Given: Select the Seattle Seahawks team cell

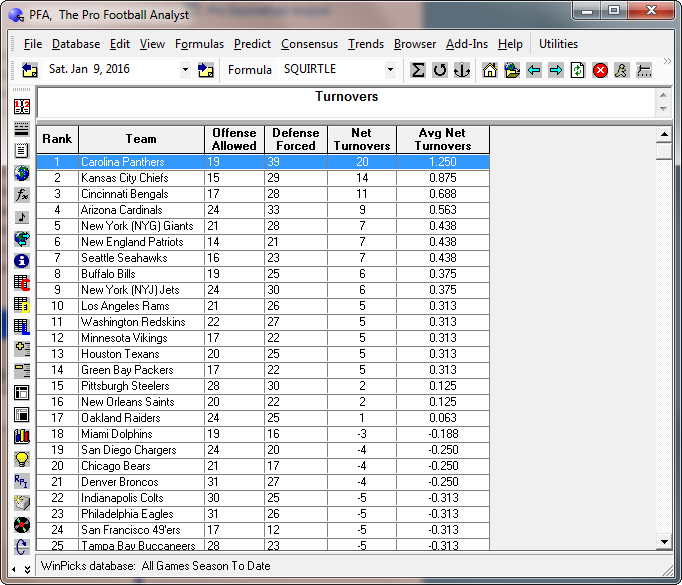Looking at the screenshot, I should pos(141,258).
